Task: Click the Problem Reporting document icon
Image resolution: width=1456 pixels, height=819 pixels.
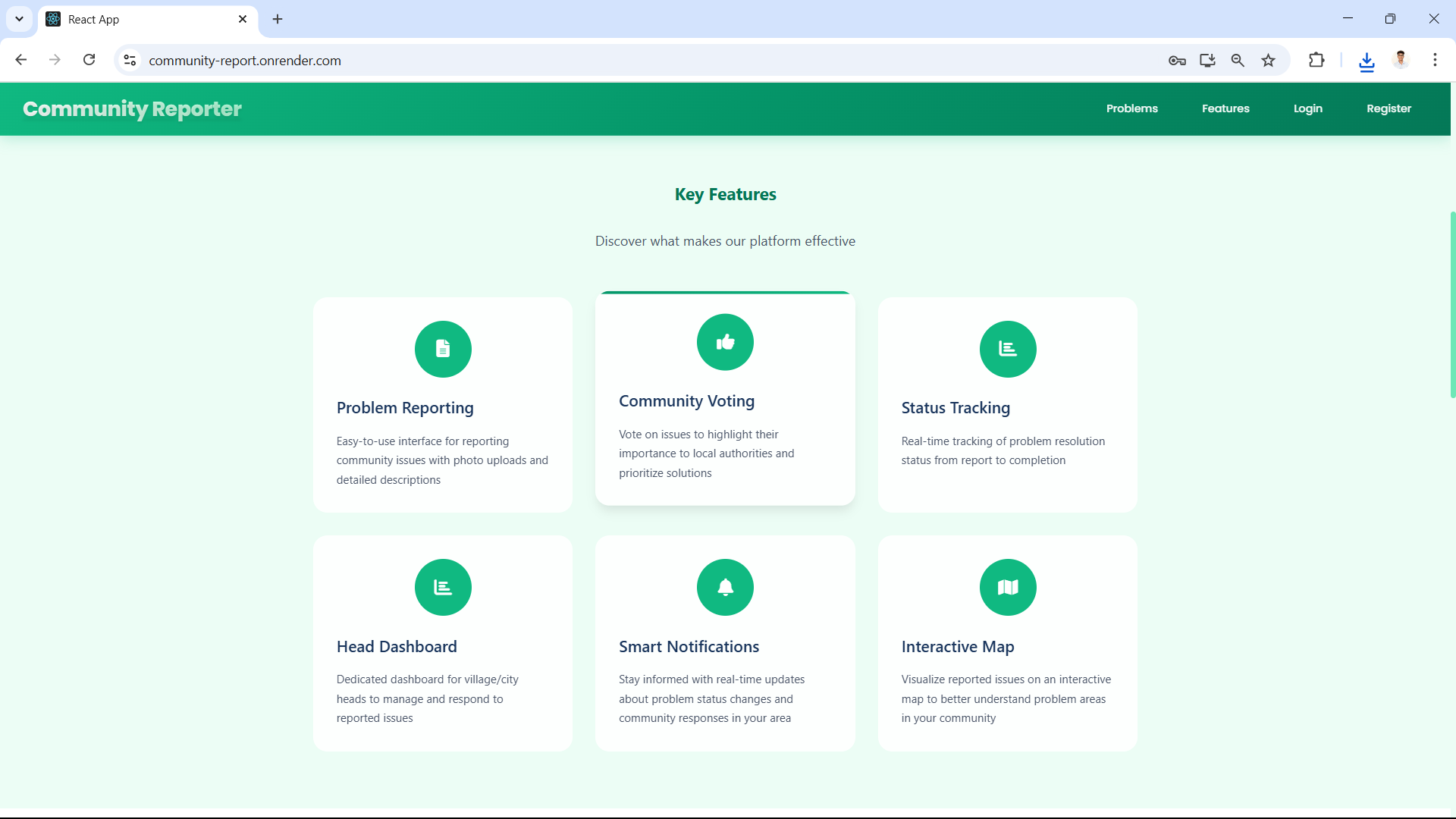Action: click(443, 349)
